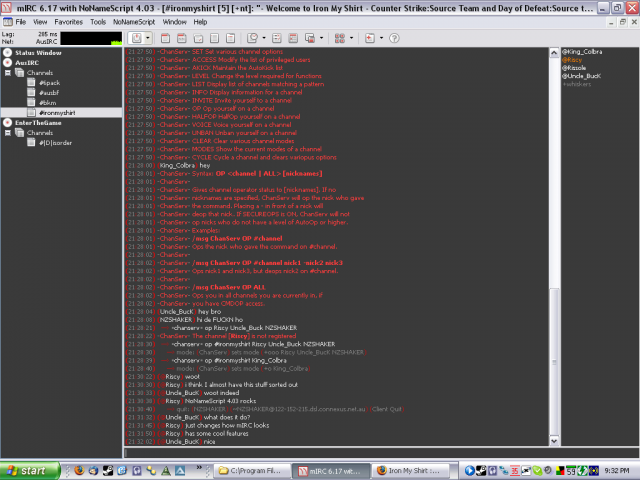Open the File menu
Image resolution: width=640 pixels, height=480 pixels.
pyautogui.click(x=20, y=22)
